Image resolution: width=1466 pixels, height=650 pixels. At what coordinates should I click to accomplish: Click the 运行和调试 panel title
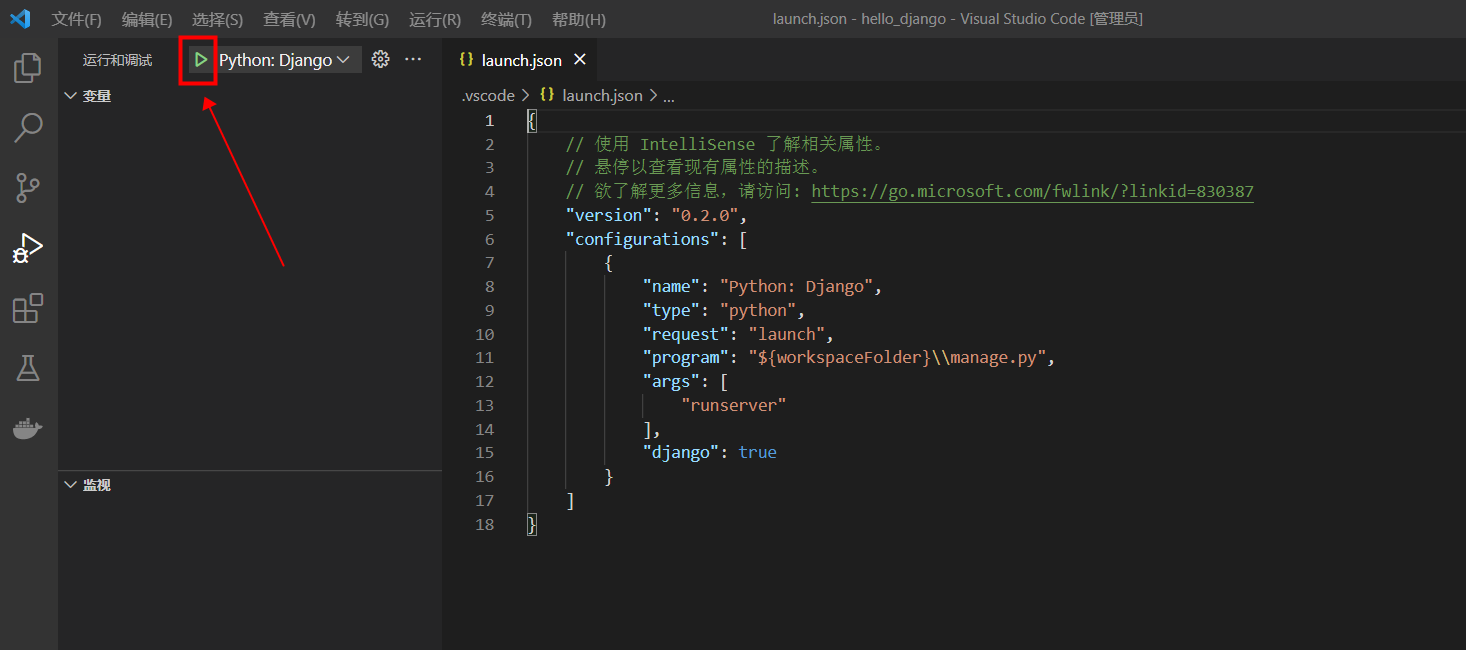117,60
